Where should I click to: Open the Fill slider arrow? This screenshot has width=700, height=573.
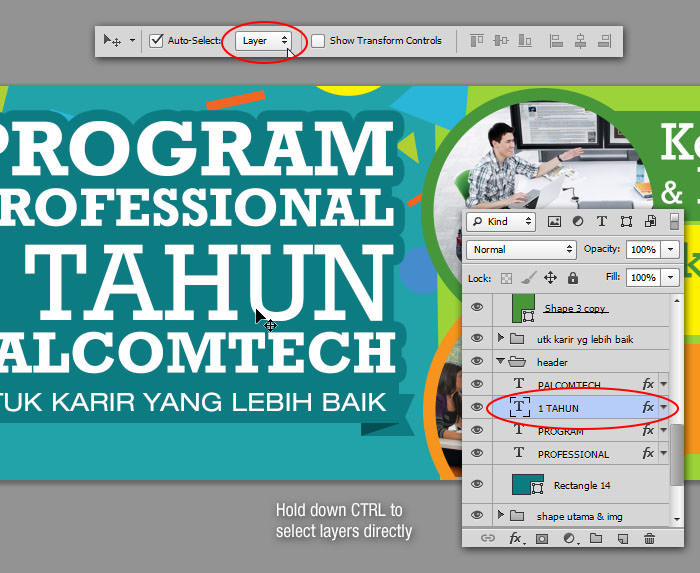pos(671,278)
